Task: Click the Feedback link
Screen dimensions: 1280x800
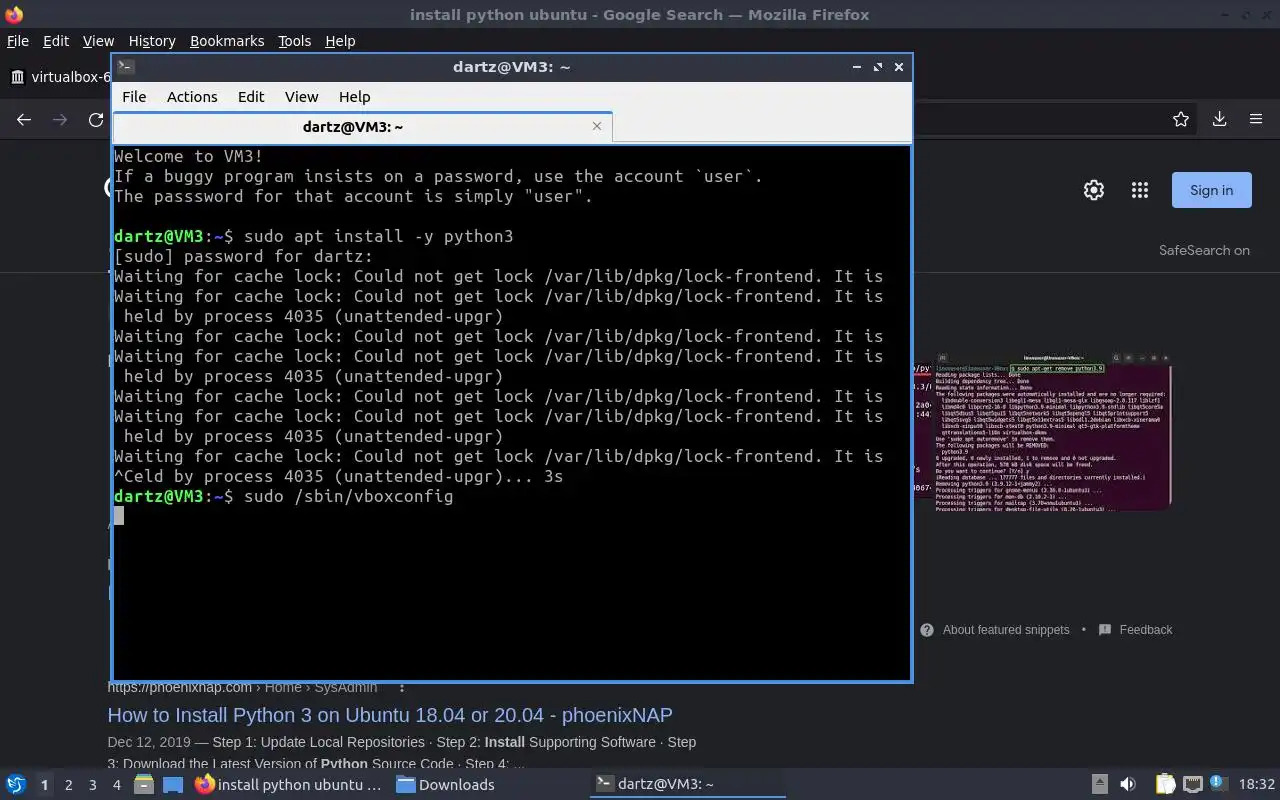Action: 1146,630
